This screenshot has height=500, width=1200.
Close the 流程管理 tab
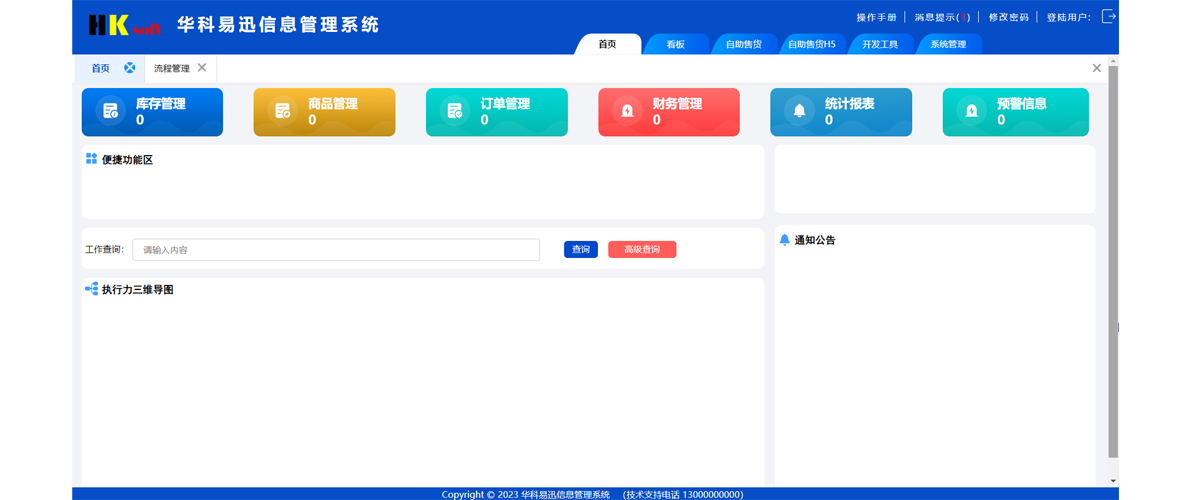(202, 68)
